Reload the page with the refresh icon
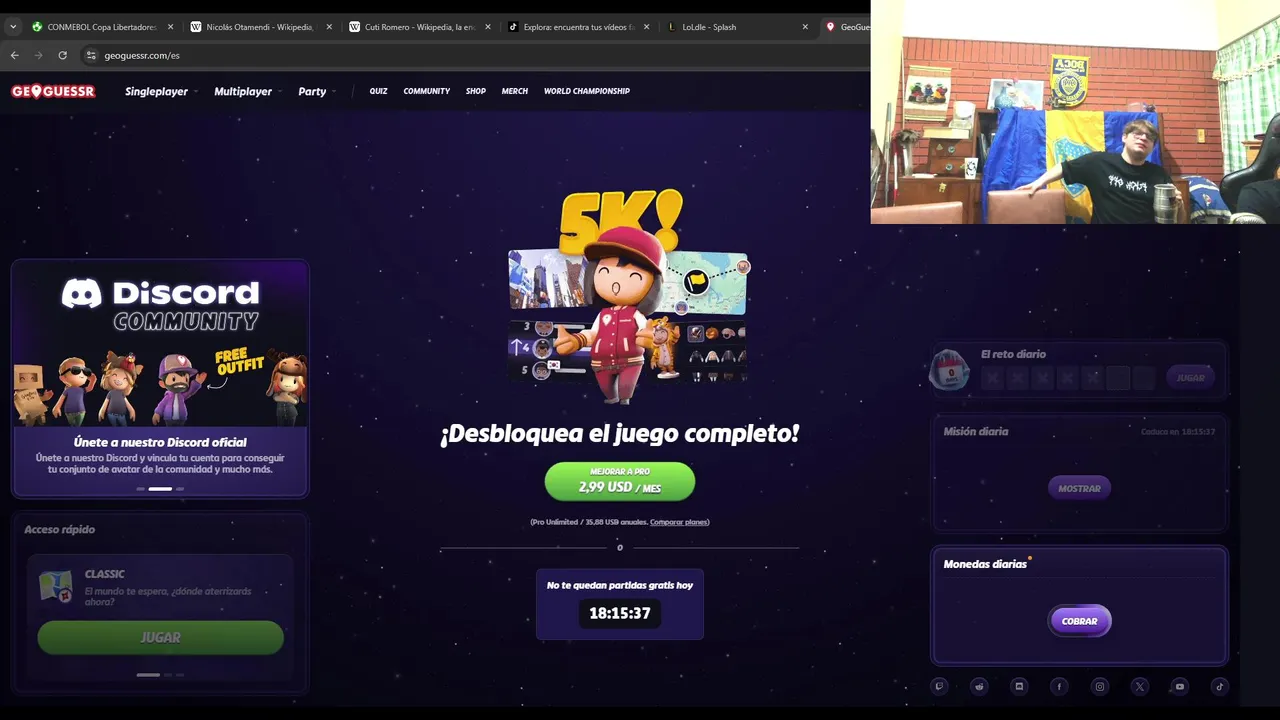This screenshot has height=720, width=1280. click(62, 55)
